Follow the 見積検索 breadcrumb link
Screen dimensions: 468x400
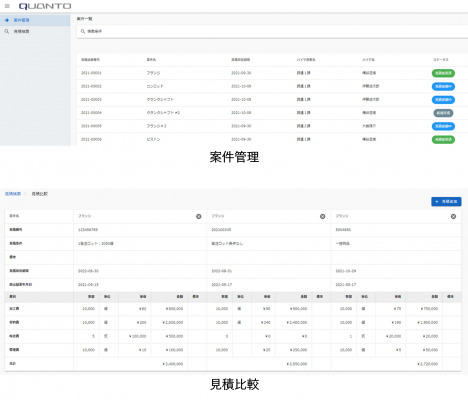(x=13, y=194)
